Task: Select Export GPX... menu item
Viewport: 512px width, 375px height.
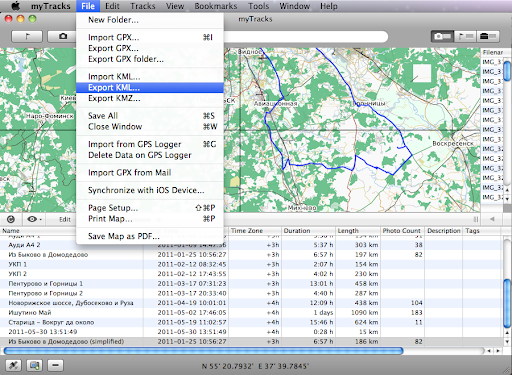Action: (x=150, y=48)
